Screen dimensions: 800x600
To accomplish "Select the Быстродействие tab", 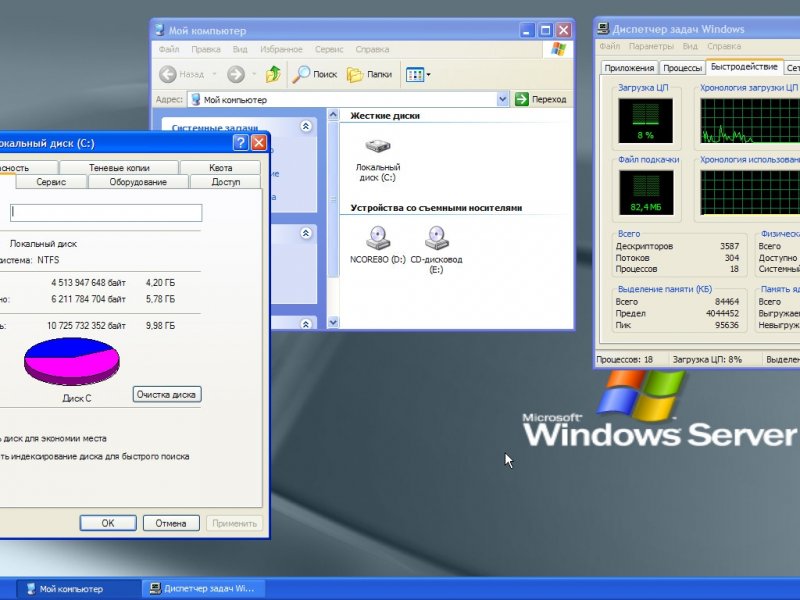I will tap(744, 66).
